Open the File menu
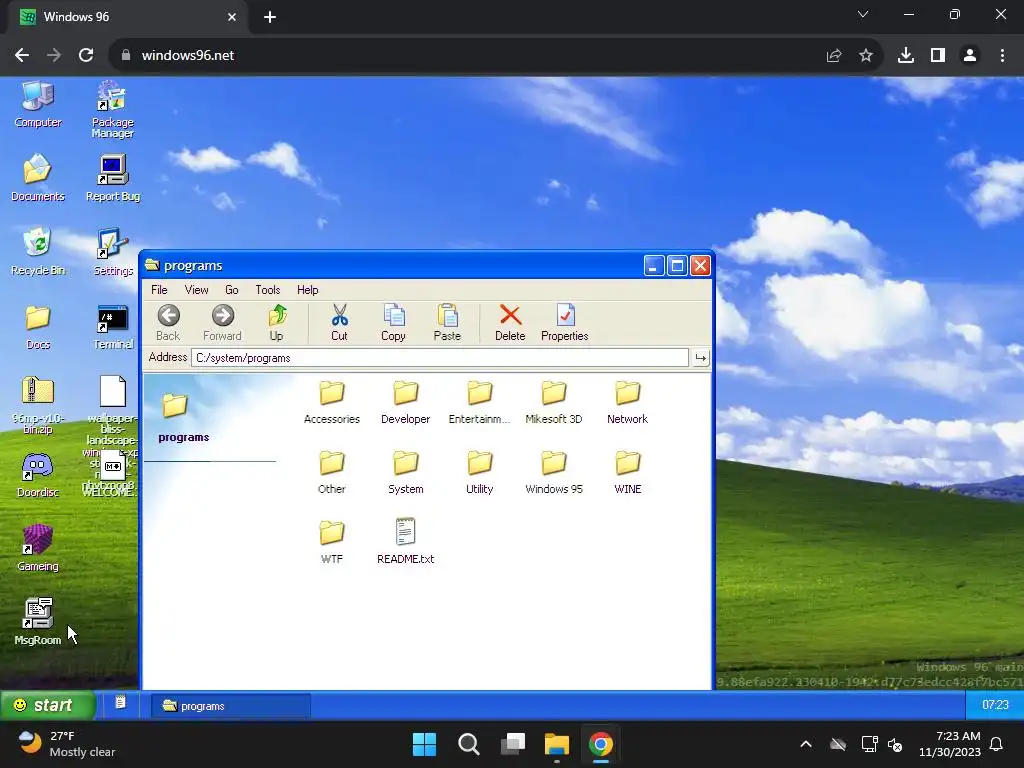 159,290
